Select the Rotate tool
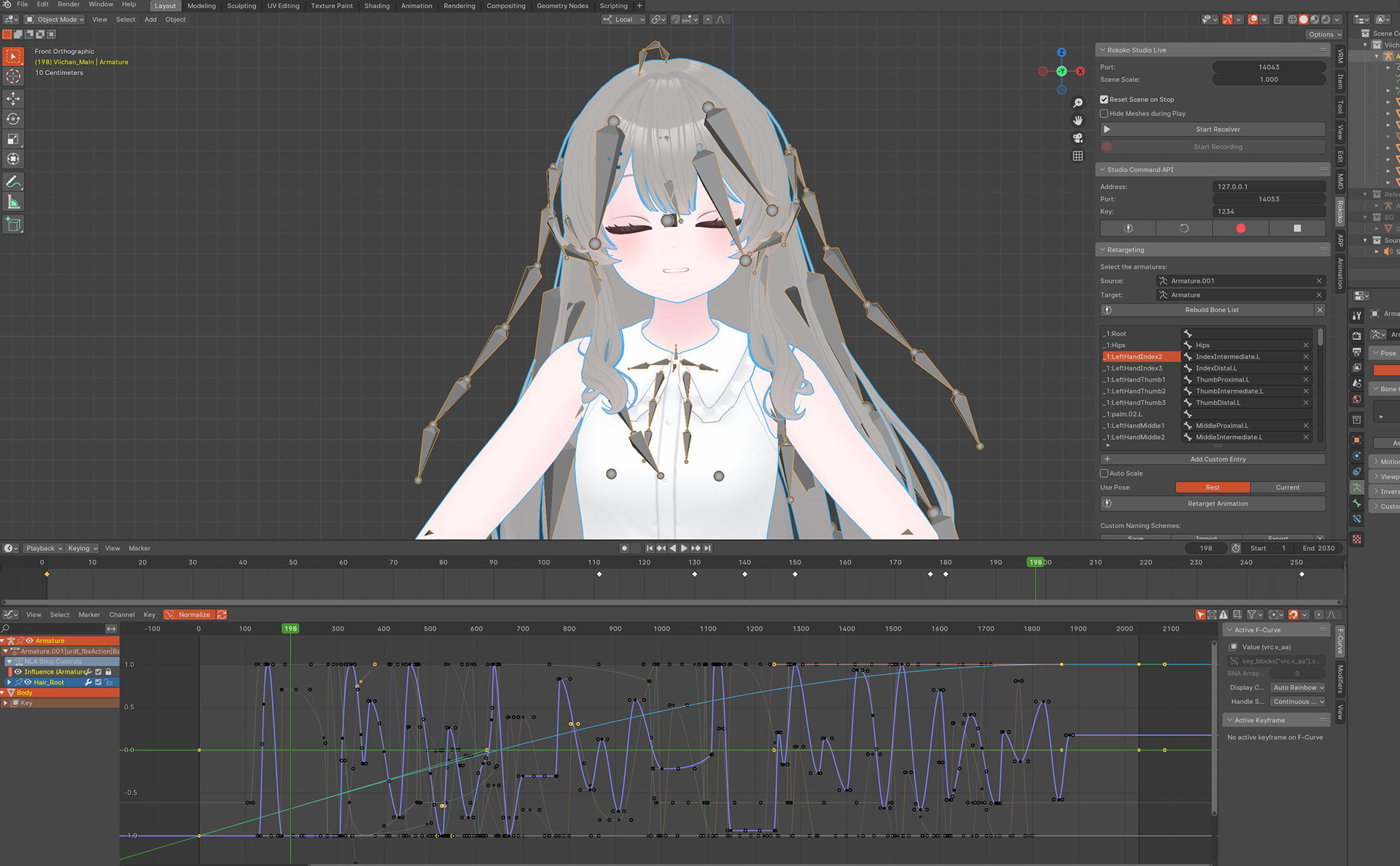 [x=13, y=118]
